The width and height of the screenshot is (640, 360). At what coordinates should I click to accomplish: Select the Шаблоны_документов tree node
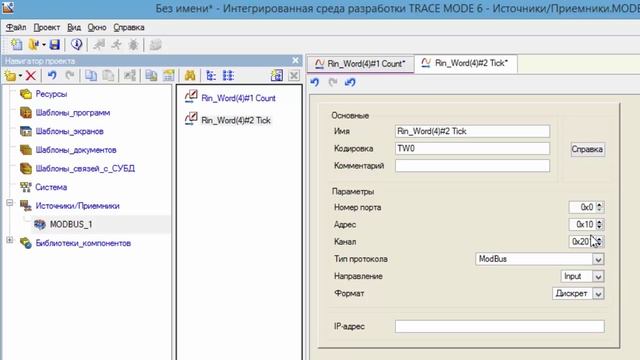tap(76, 150)
